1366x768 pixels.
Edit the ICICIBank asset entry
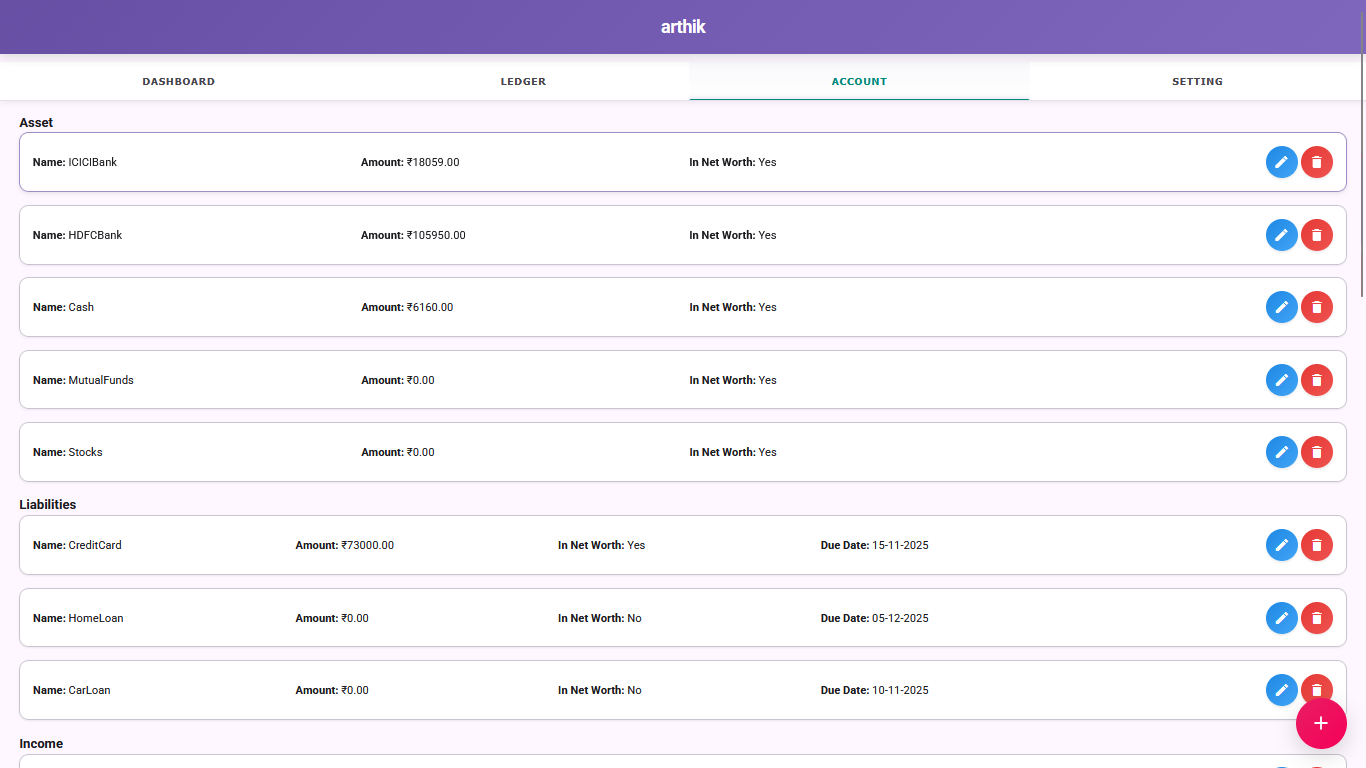(x=1282, y=162)
